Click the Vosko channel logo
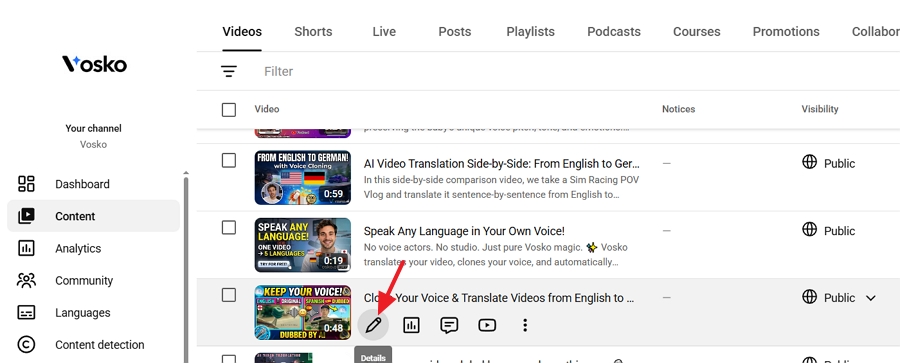 click(94, 64)
